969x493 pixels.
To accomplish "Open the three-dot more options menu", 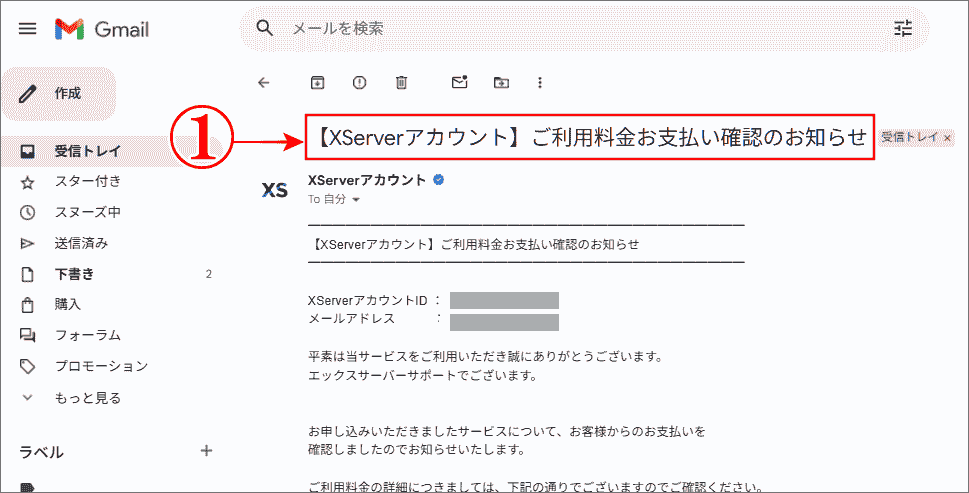I will [541, 82].
